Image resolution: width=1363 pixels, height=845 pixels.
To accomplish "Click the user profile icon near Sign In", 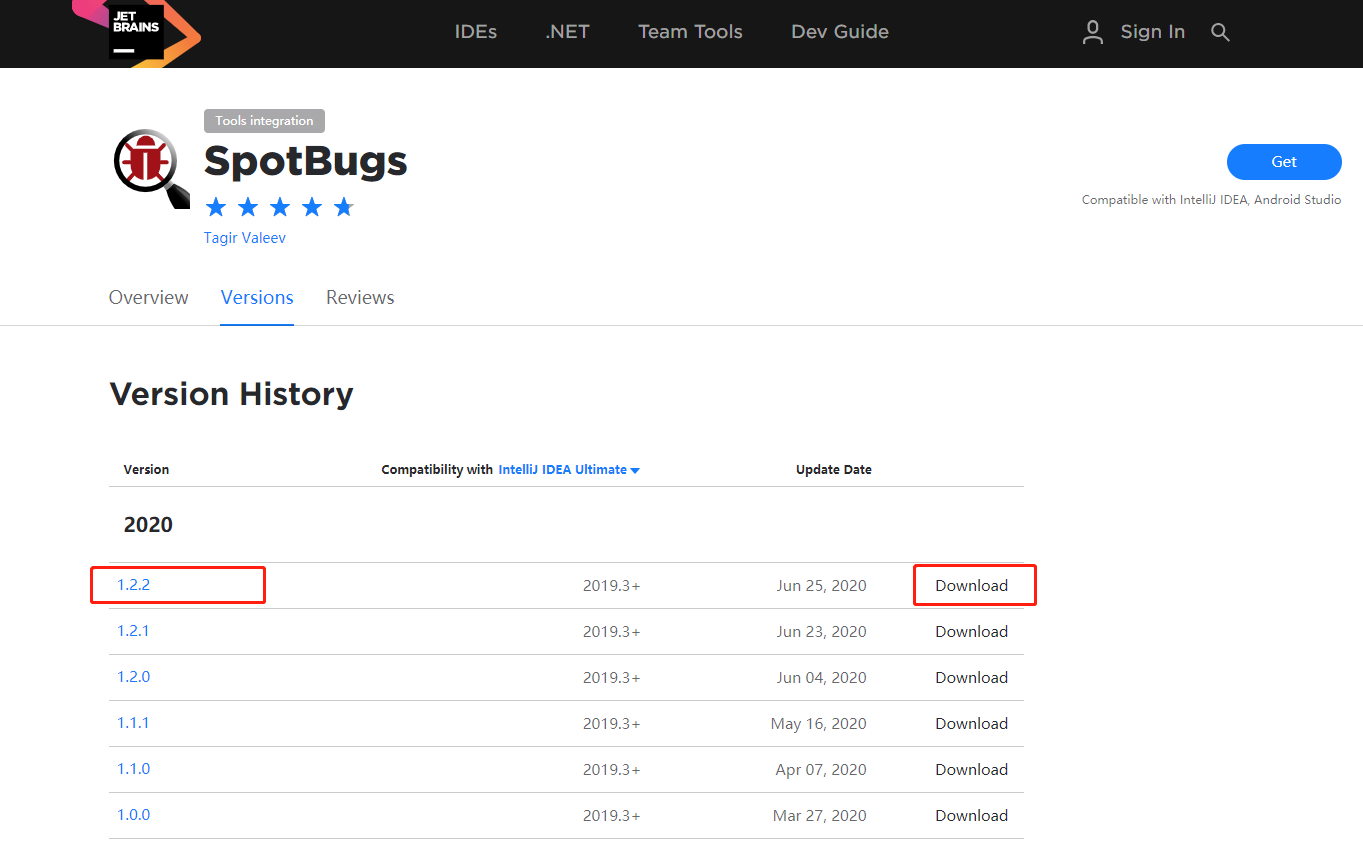I will coord(1092,32).
